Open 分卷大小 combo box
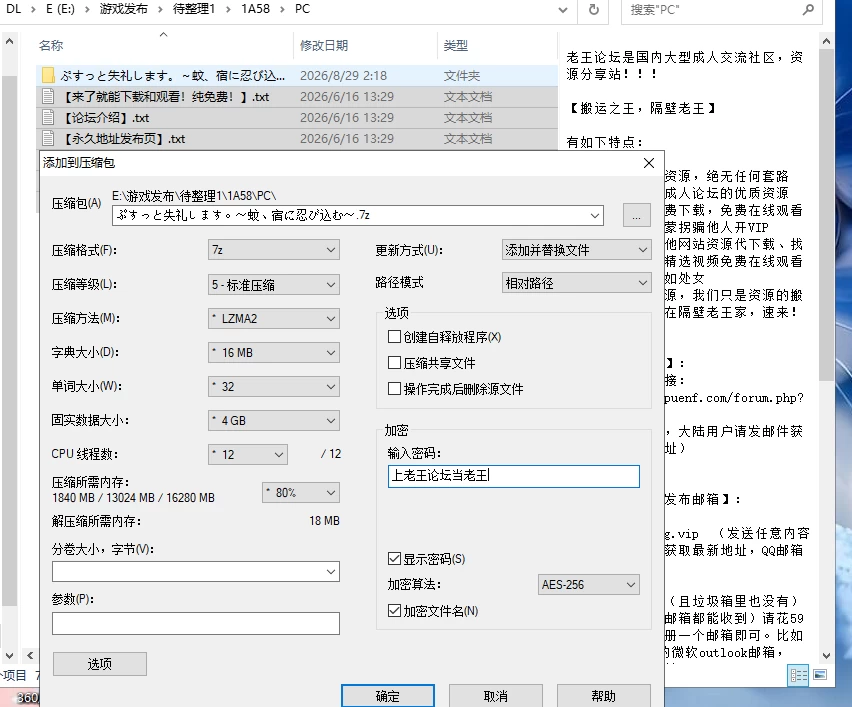 (x=196, y=572)
